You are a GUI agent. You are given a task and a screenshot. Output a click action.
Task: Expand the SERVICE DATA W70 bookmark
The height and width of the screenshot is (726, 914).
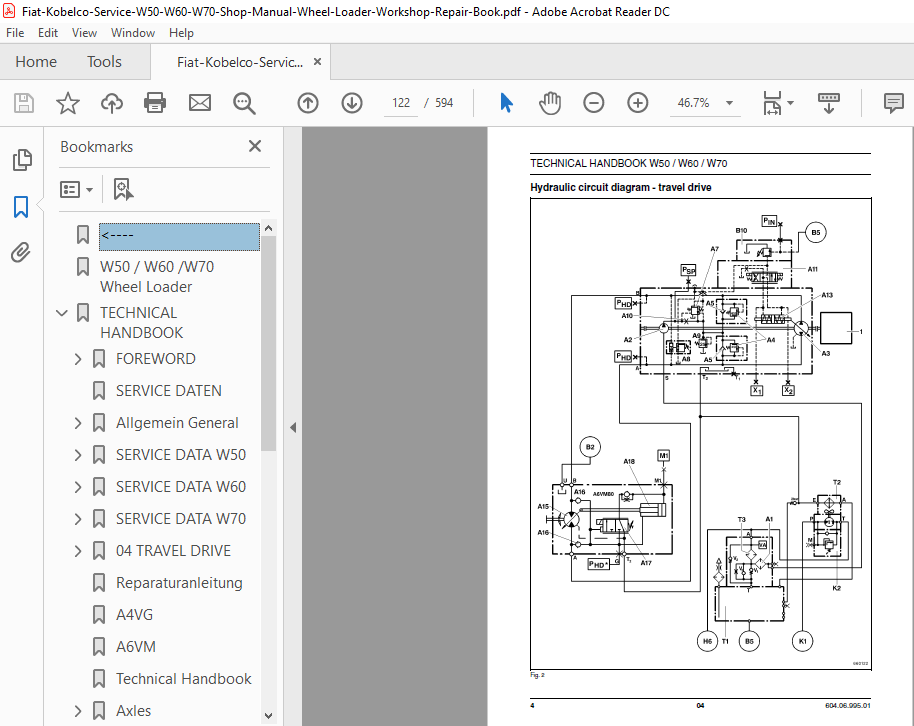point(78,520)
